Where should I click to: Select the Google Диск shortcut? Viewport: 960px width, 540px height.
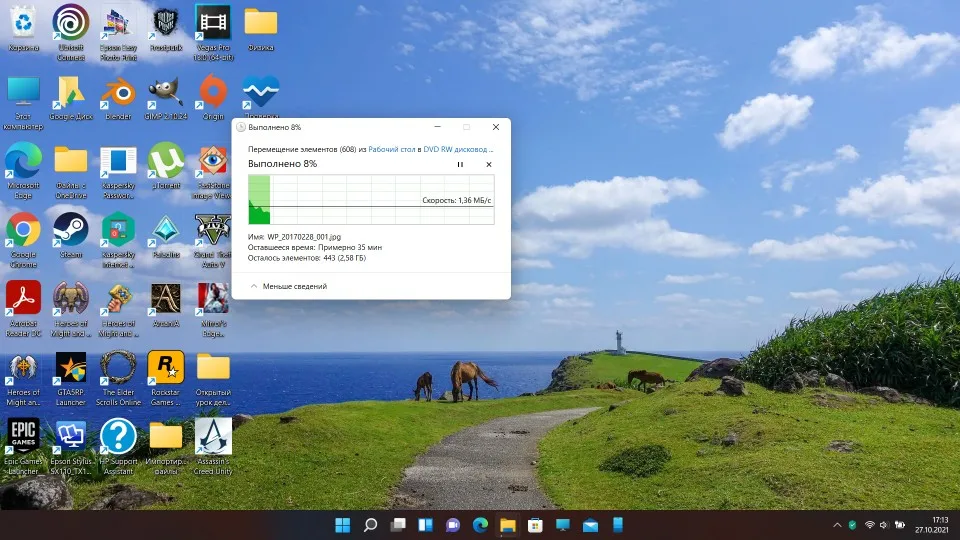(x=70, y=98)
